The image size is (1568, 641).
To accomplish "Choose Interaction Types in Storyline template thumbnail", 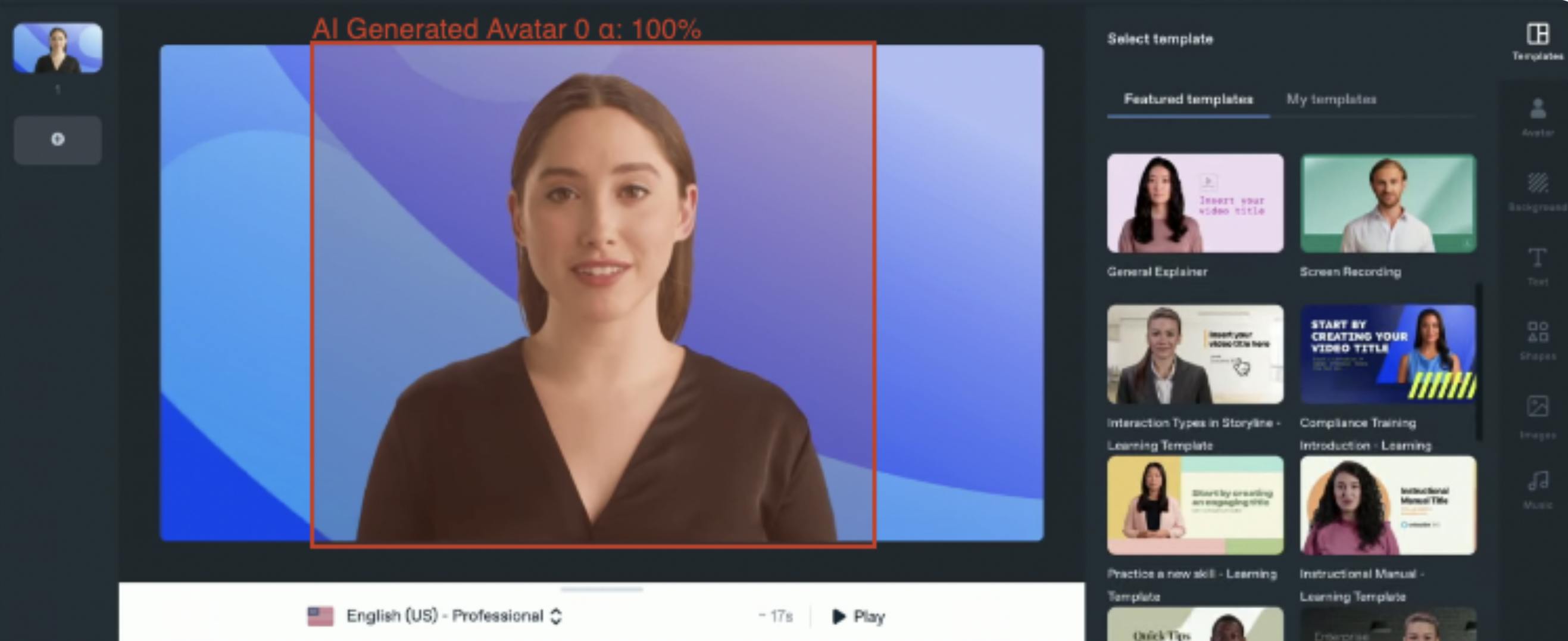I will coord(1195,354).
